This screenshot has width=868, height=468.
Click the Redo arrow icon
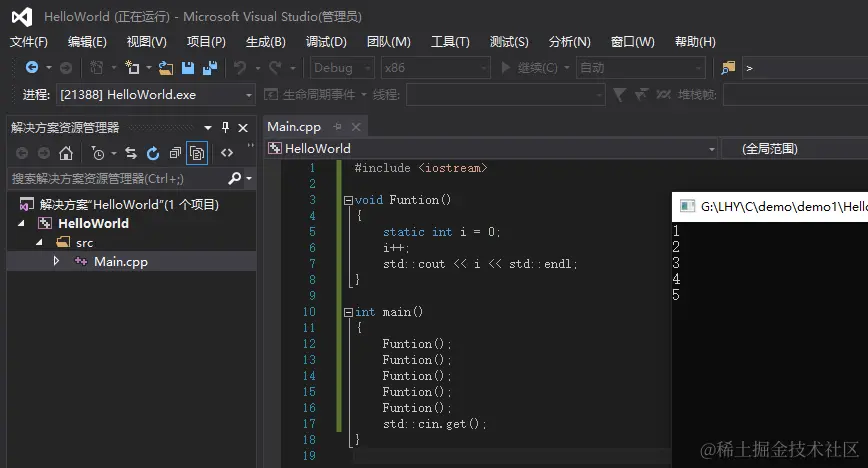pyautogui.click(x=275, y=68)
